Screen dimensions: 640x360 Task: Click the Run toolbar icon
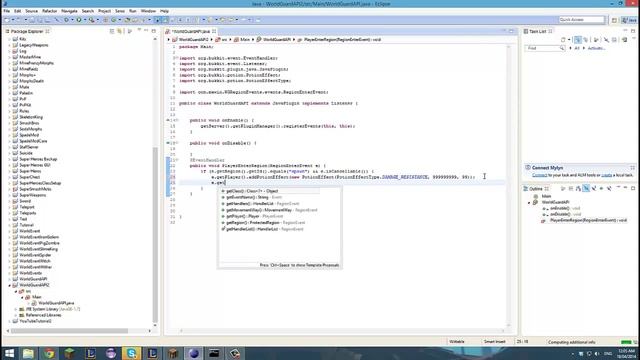[x=79, y=20]
